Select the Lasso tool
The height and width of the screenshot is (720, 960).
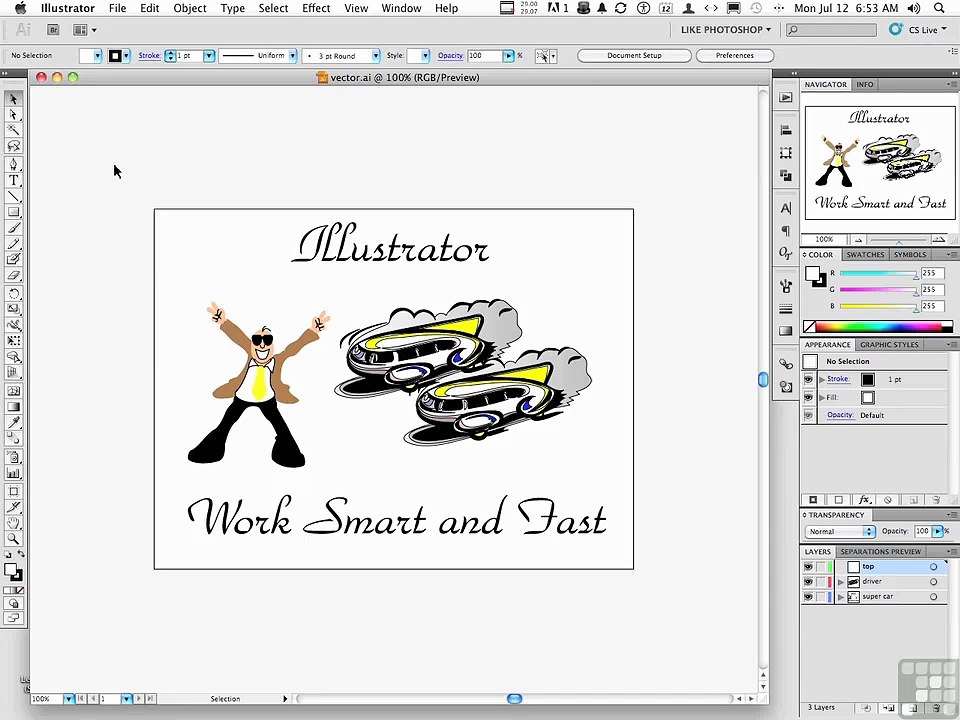13,146
